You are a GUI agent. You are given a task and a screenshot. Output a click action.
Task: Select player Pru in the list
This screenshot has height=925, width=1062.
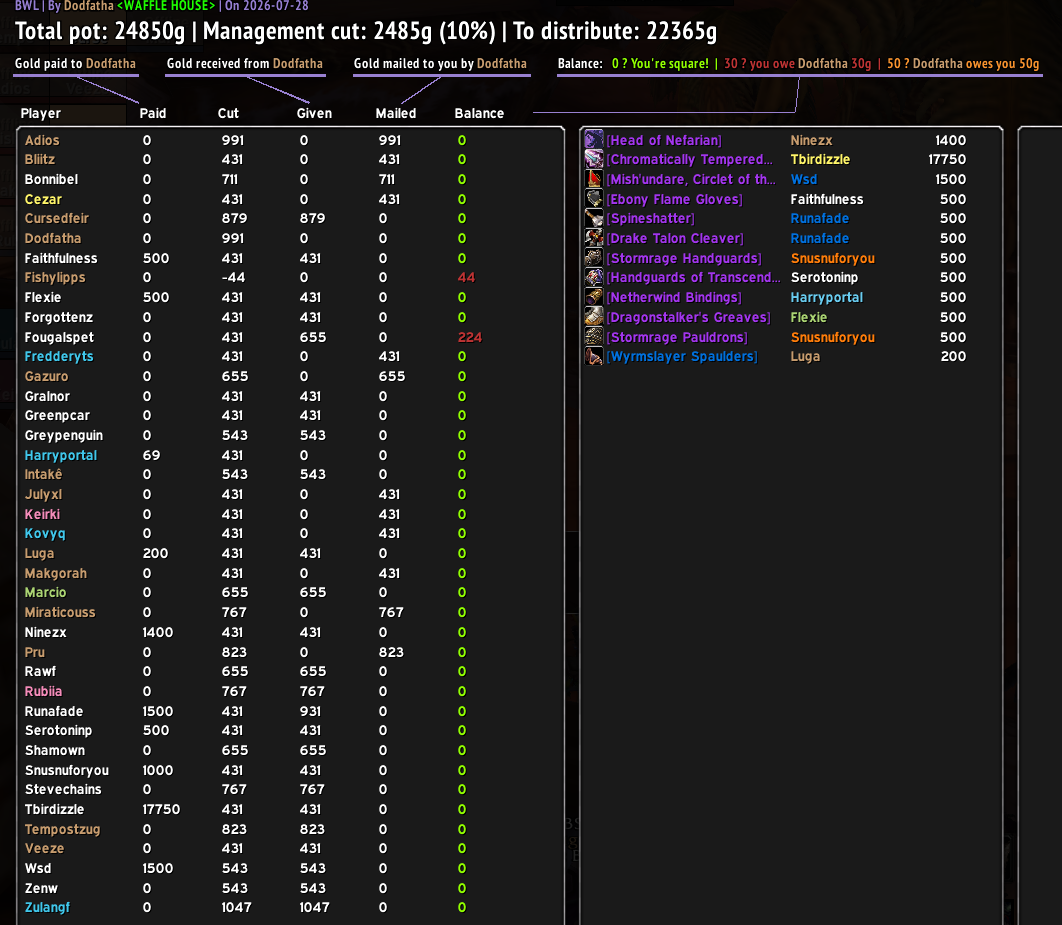35,653
